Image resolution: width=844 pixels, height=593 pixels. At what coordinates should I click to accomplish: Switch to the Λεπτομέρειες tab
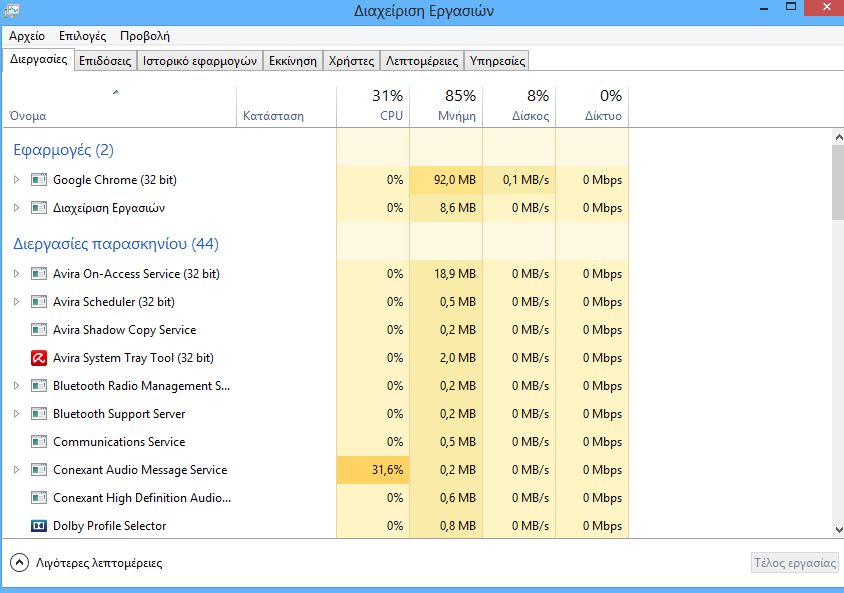[422, 61]
